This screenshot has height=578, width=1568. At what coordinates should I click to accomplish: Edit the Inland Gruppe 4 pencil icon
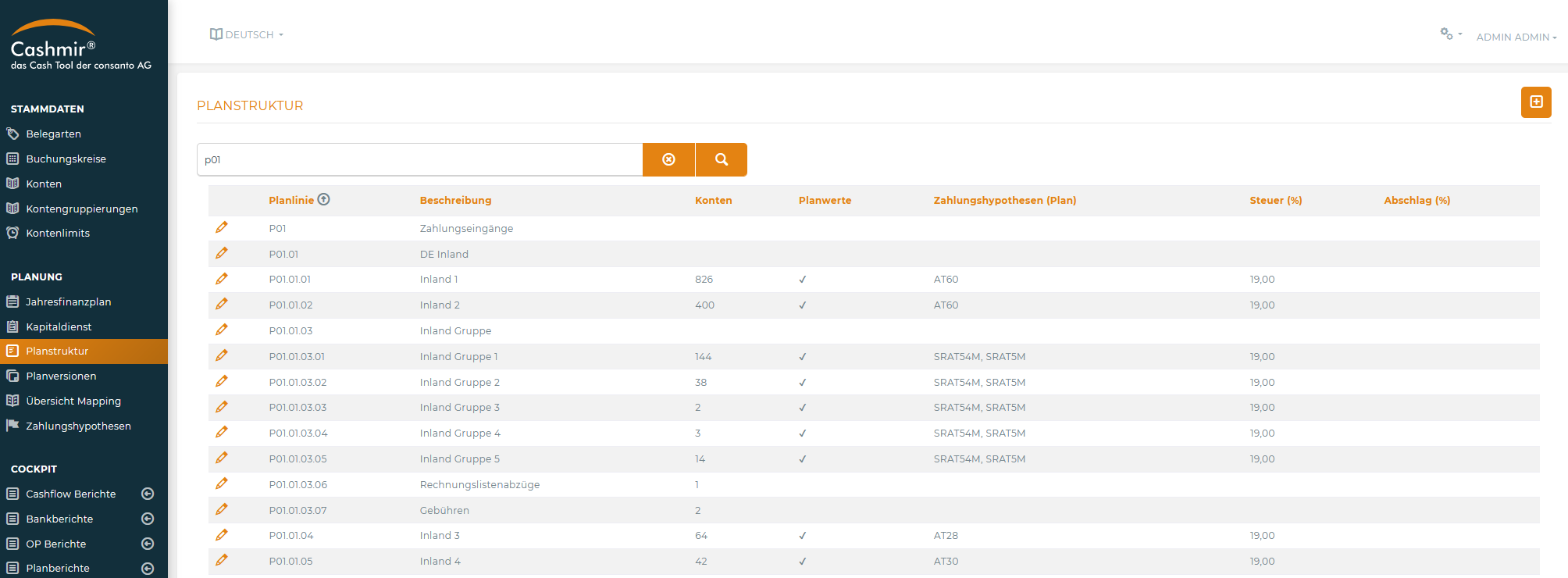pos(222,432)
